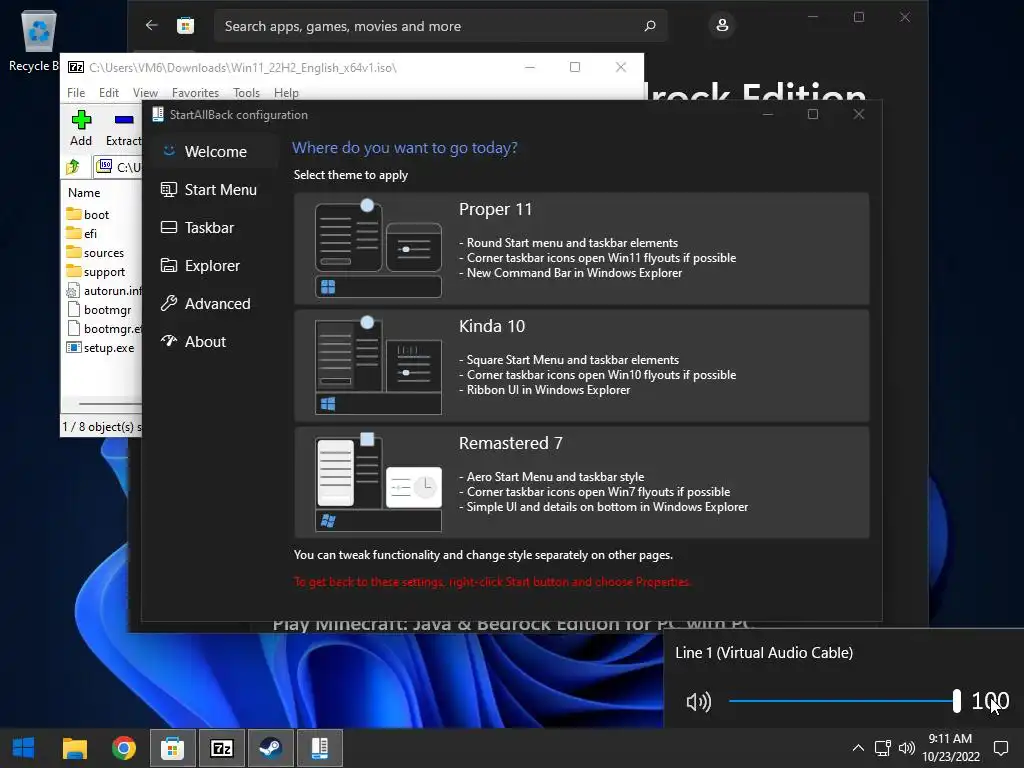
Task: Click the Microsoft Store search magnifier icon
Action: coord(649,26)
